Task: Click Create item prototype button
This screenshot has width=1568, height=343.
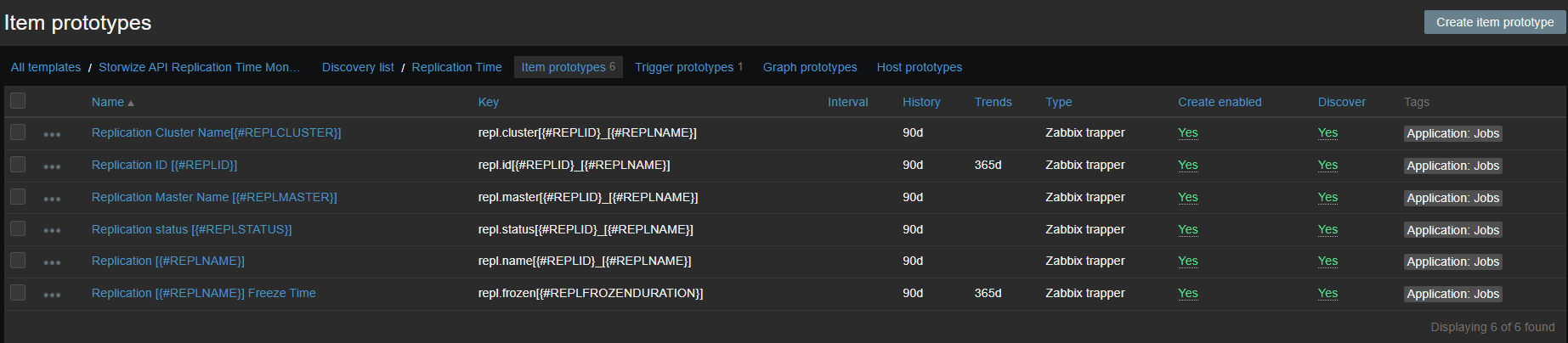Action: tap(1494, 22)
